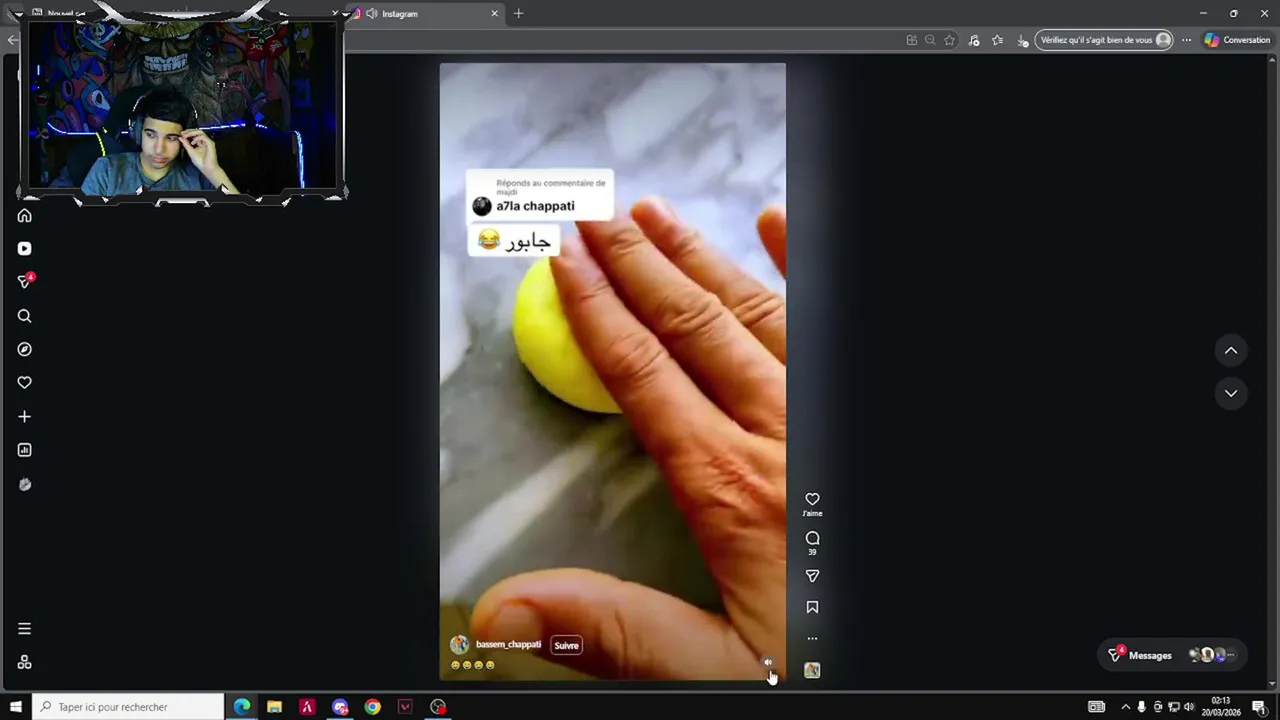
Task: Open the Favorites list toolbar icon
Action: pos(997,40)
